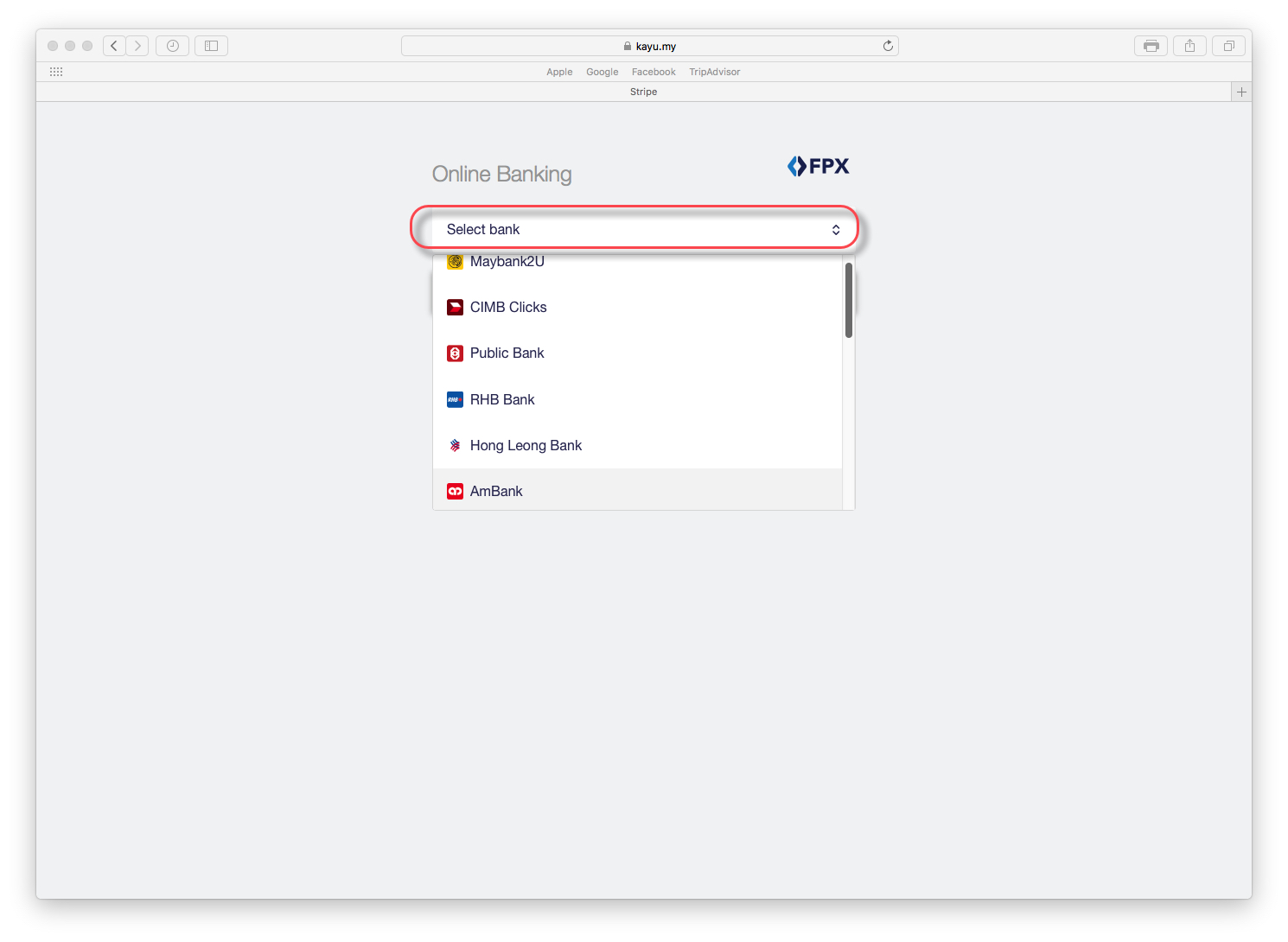This screenshot has height=942, width=1288.
Task: Open the Google bookmark
Action: [603, 72]
